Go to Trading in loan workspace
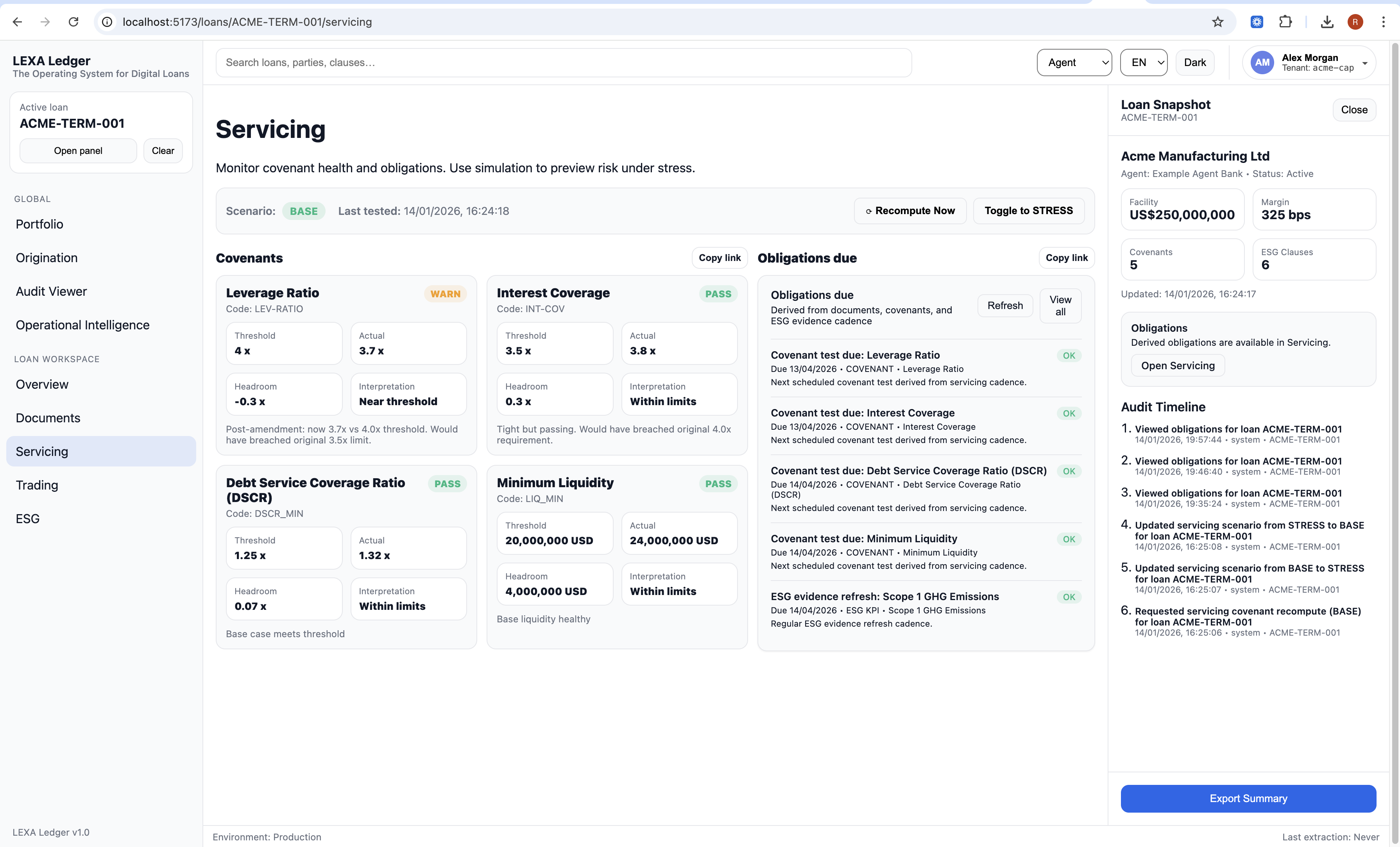 37,485
